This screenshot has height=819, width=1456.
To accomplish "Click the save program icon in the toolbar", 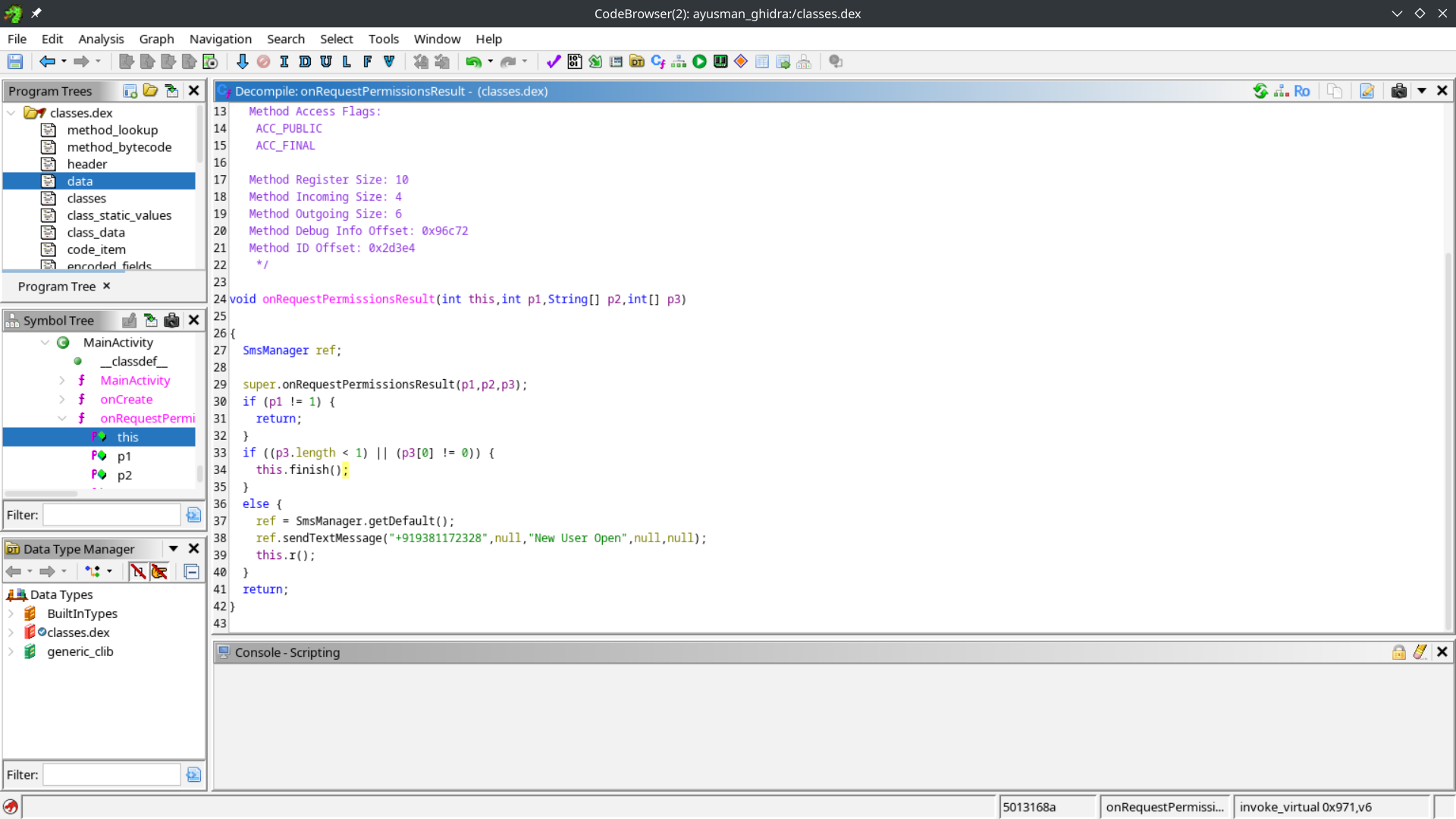I will coord(14,61).
